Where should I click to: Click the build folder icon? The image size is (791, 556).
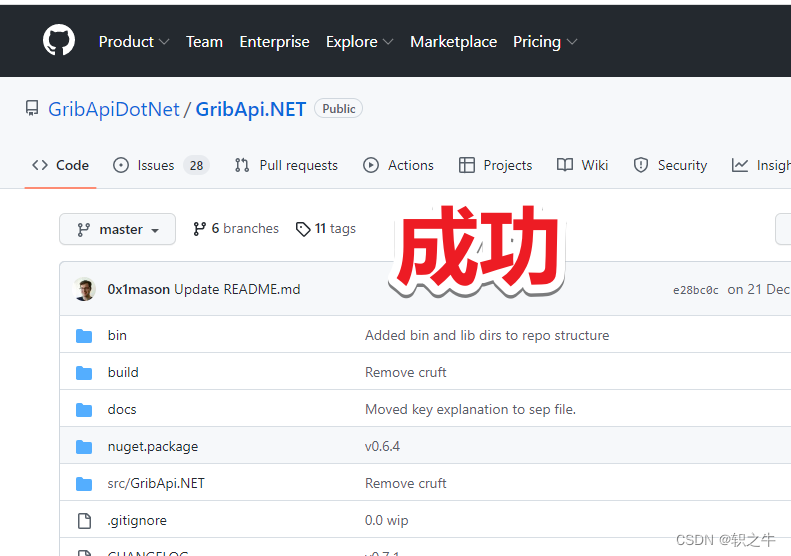pos(84,373)
